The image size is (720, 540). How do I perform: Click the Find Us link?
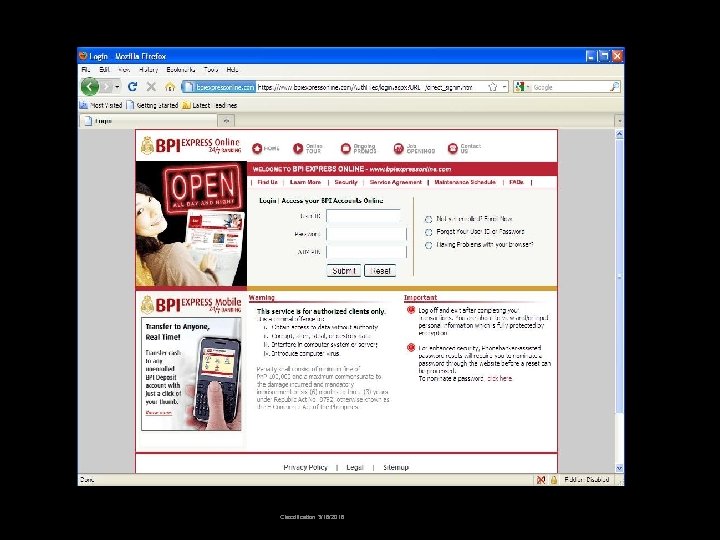pyautogui.click(x=267, y=182)
